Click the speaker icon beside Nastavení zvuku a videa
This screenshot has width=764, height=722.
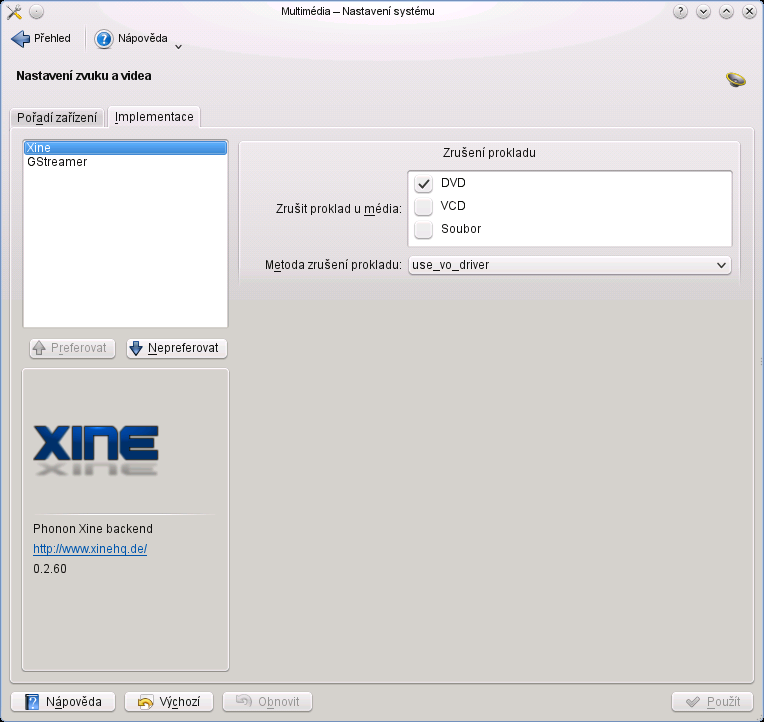coord(735,79)
